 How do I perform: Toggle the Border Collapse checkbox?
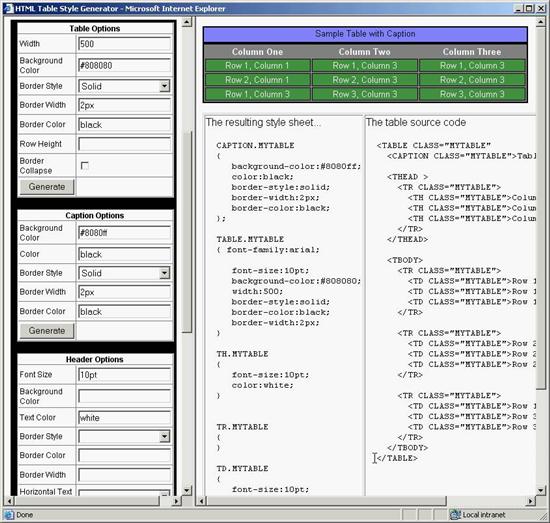[85, 166]
